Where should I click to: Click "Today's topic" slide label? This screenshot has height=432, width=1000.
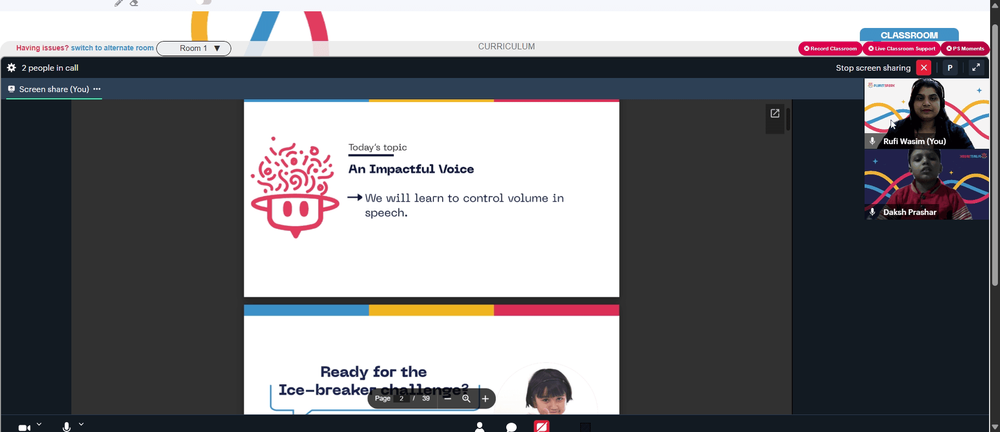pos(378,147)
